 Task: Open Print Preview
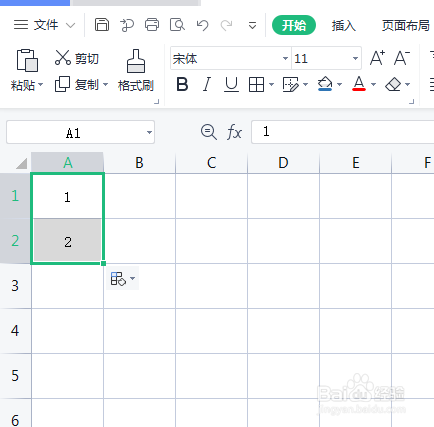[177, 25]
